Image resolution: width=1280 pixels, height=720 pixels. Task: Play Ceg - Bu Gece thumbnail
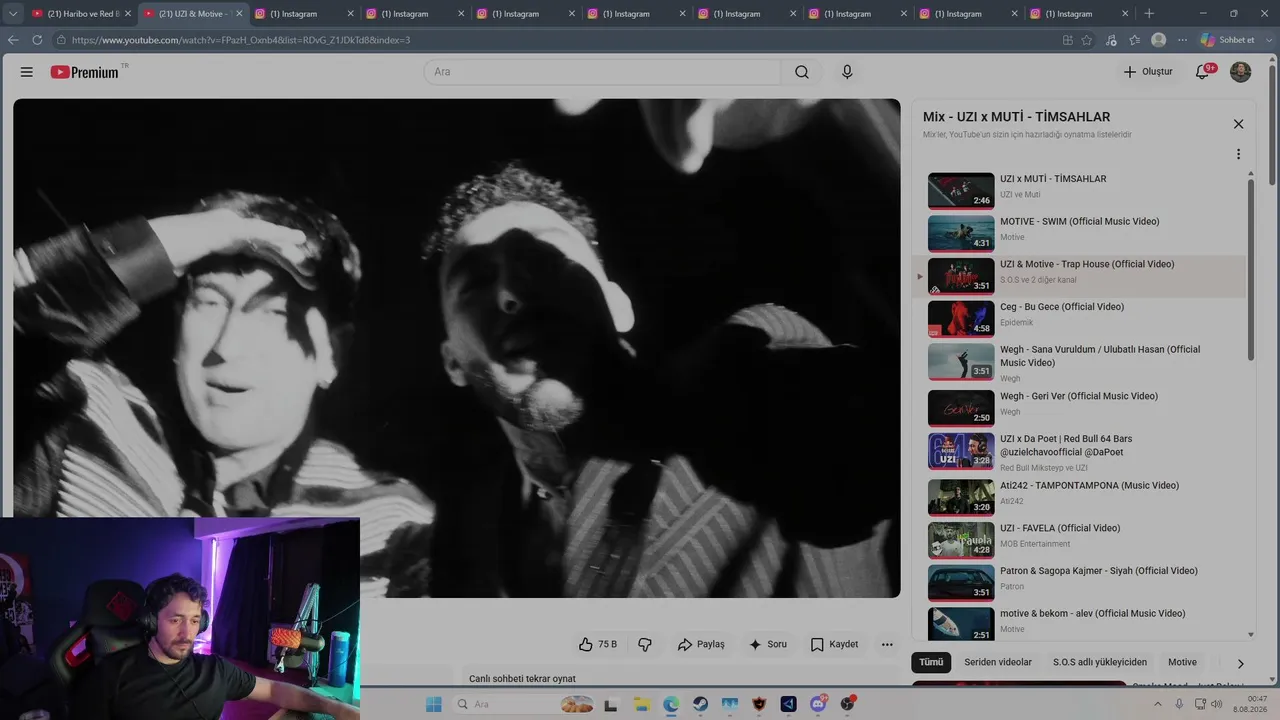(961, 319)
